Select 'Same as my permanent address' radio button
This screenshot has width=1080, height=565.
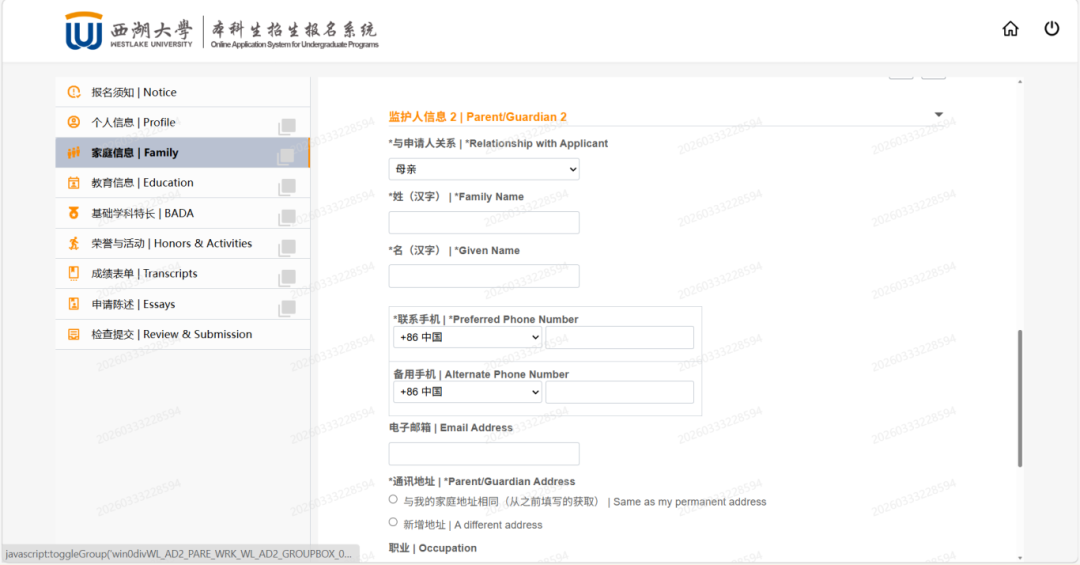[393, 499]
